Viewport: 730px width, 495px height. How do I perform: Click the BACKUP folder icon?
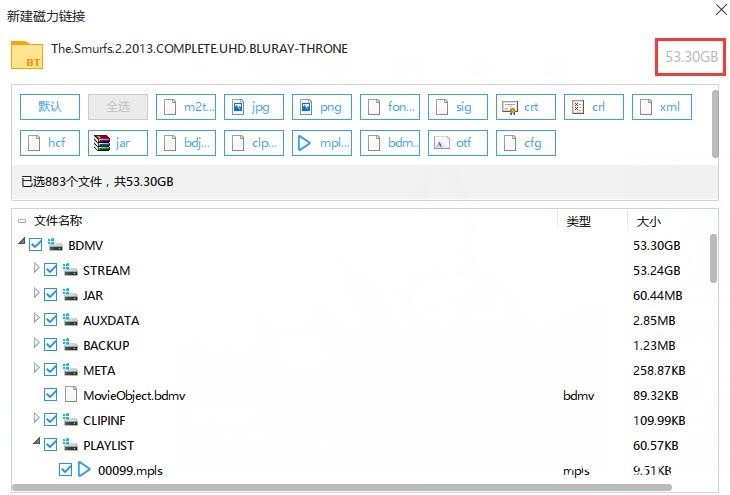click(x=70, y=345)
